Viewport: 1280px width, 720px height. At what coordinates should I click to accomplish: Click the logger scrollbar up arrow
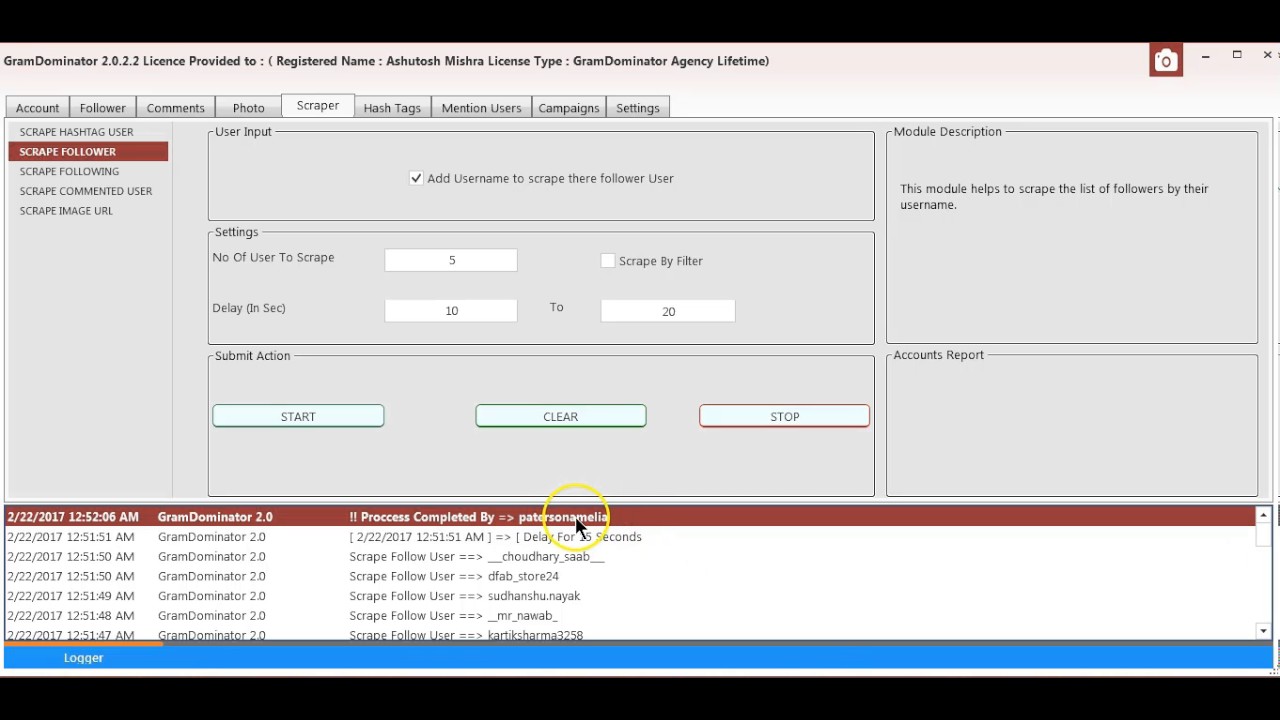[x=1264, y=516]
